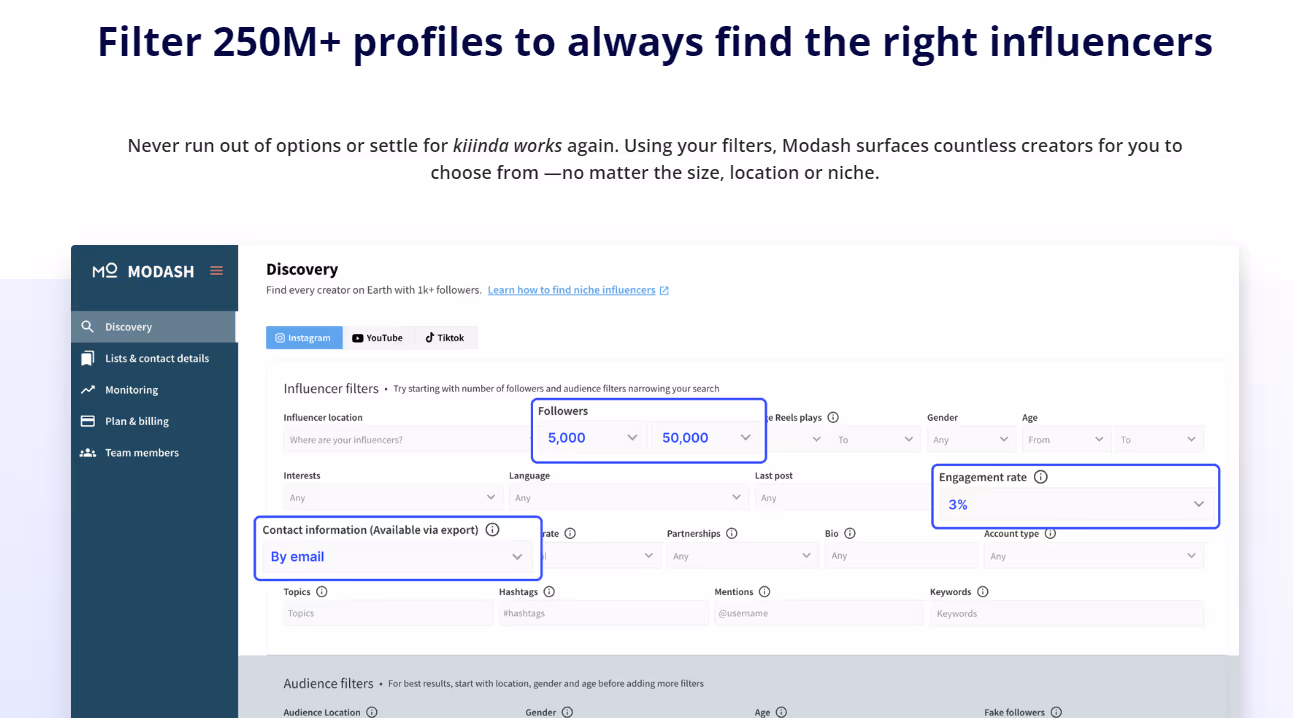Image resolution: width=1293 pixels, height=718 pixels.
Task: Open the Reels plays To dropdown
Action: point(876,439)
